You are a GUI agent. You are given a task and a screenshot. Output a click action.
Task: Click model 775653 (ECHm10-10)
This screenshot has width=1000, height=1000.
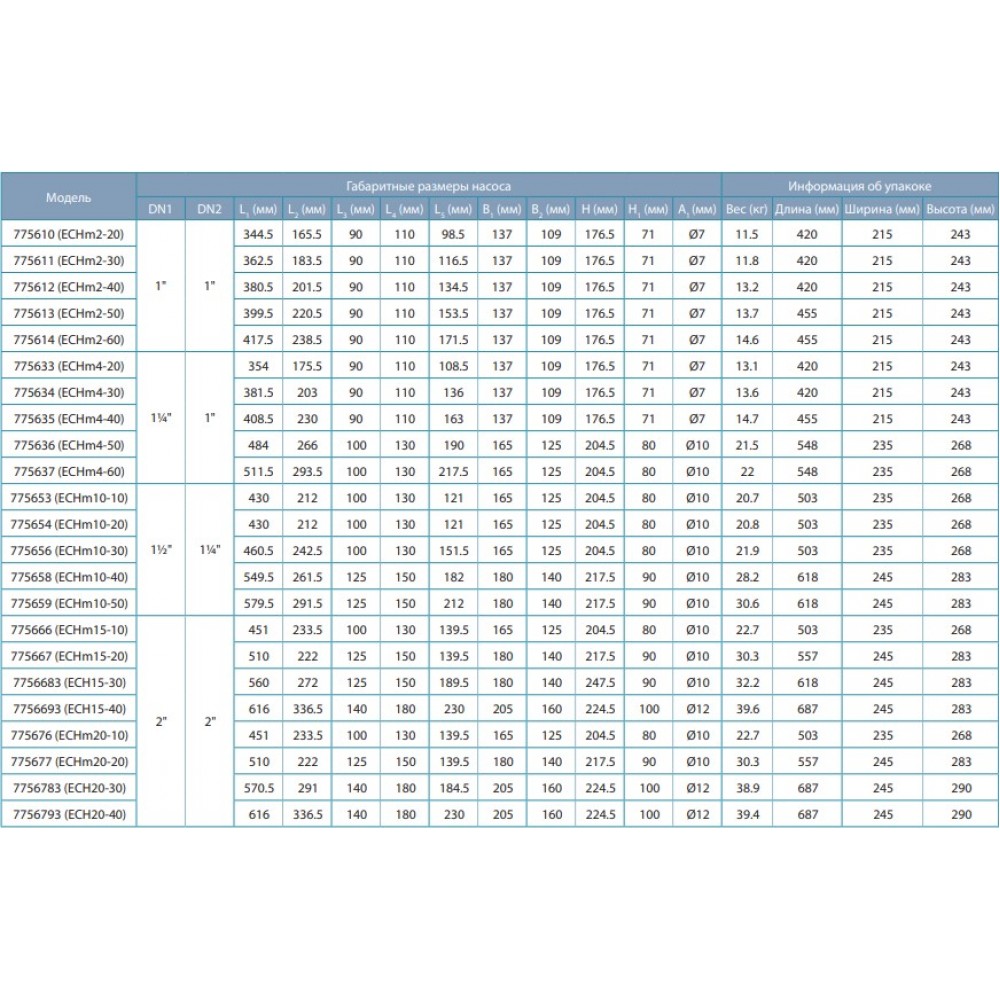click(69, 498)
